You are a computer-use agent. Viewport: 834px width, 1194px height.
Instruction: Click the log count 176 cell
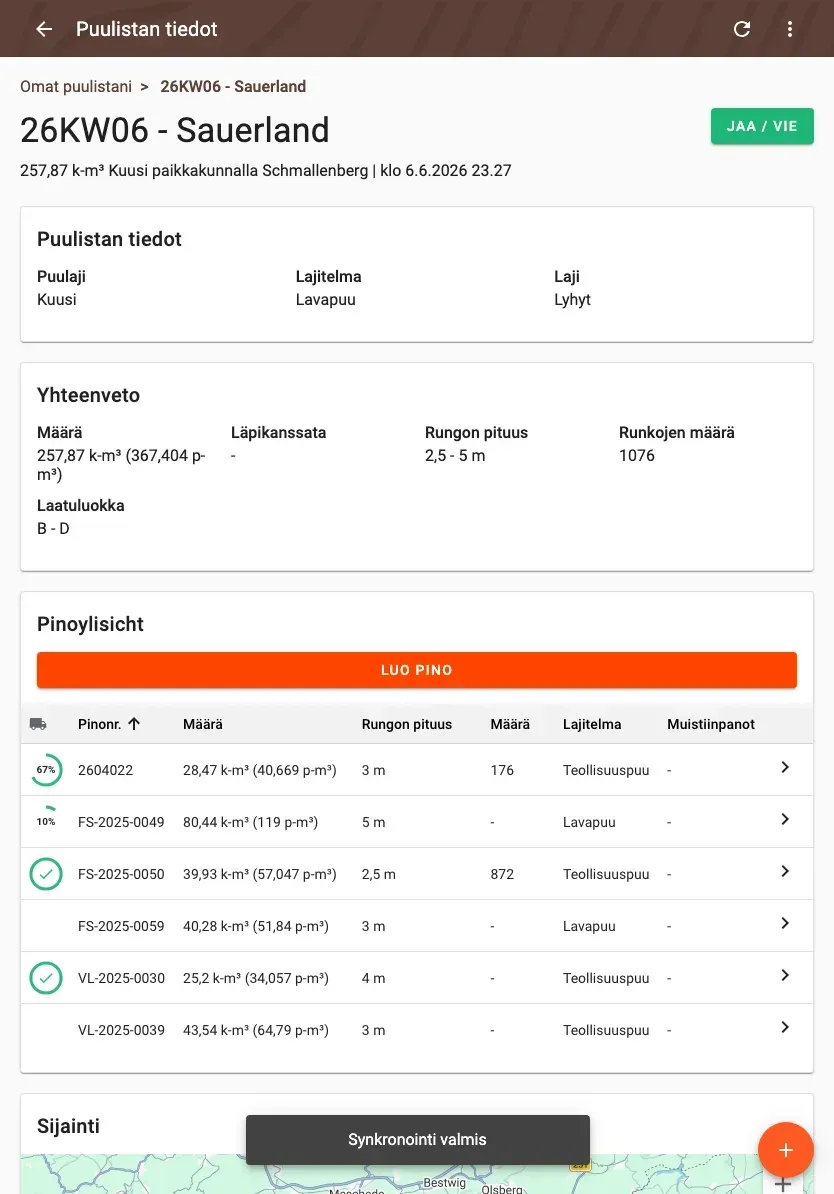502,770
